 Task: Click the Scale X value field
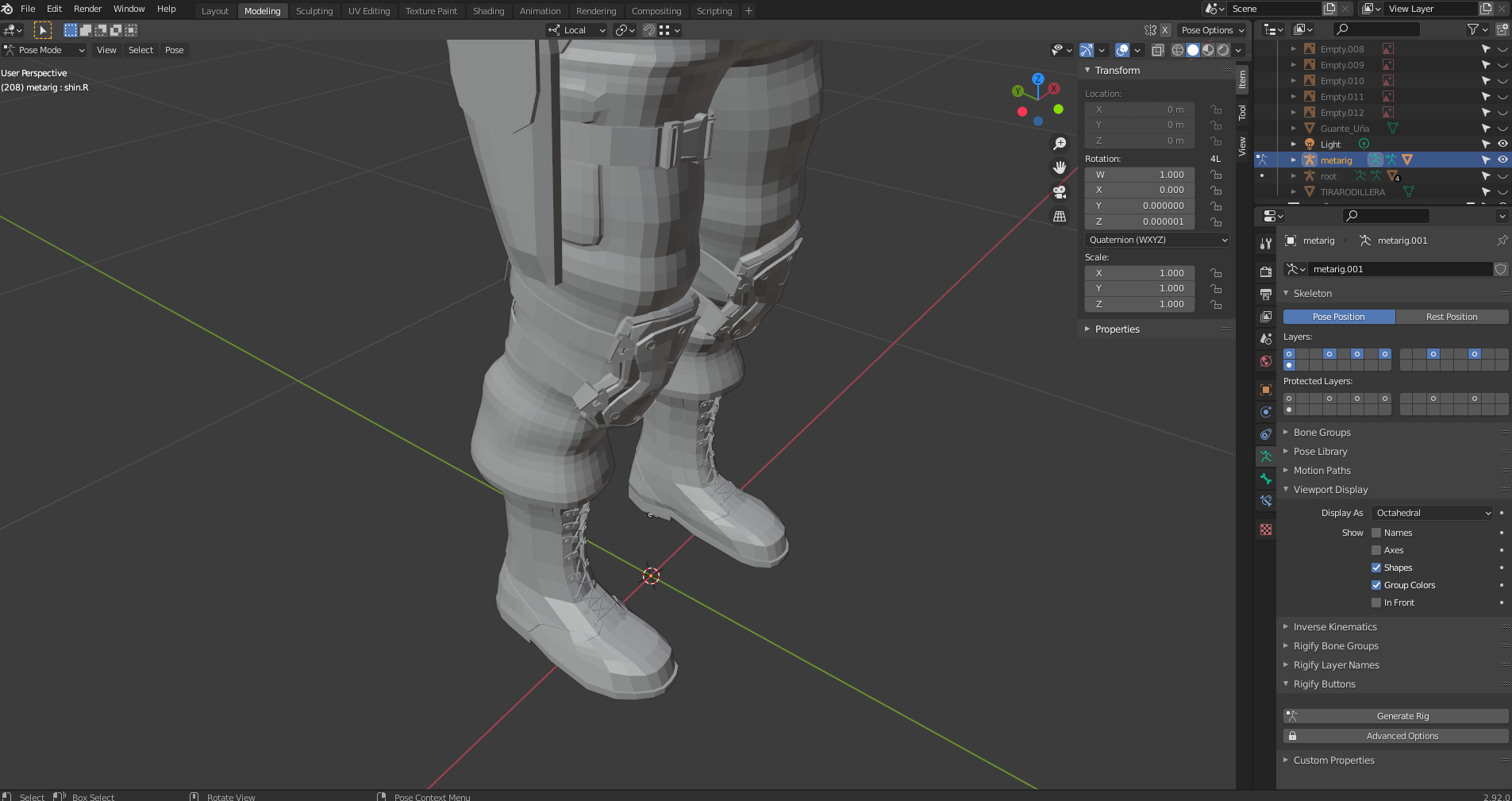pos(1140,273)
